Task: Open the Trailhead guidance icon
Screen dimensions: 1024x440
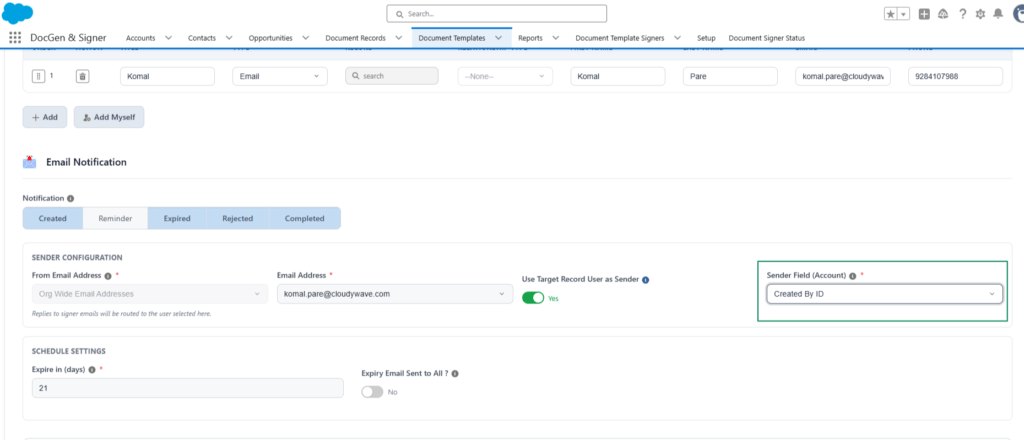Action: pos(942,14)
